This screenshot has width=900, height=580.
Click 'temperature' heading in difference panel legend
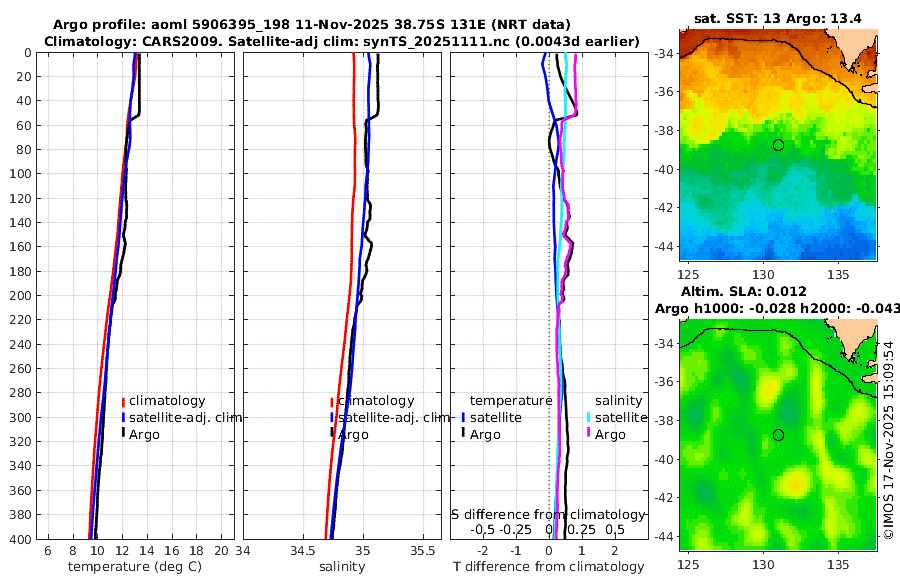tap(511, 401)
